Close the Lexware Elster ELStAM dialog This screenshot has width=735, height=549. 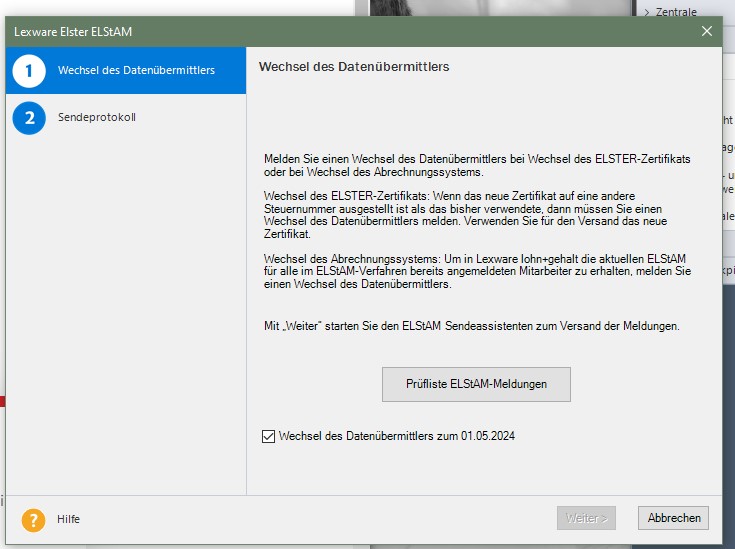click(707, 31)
